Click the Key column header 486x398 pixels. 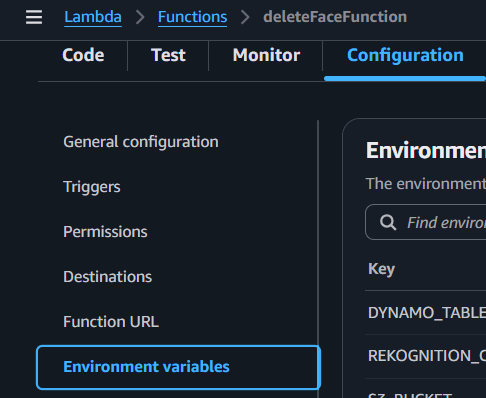coord(381,269)
